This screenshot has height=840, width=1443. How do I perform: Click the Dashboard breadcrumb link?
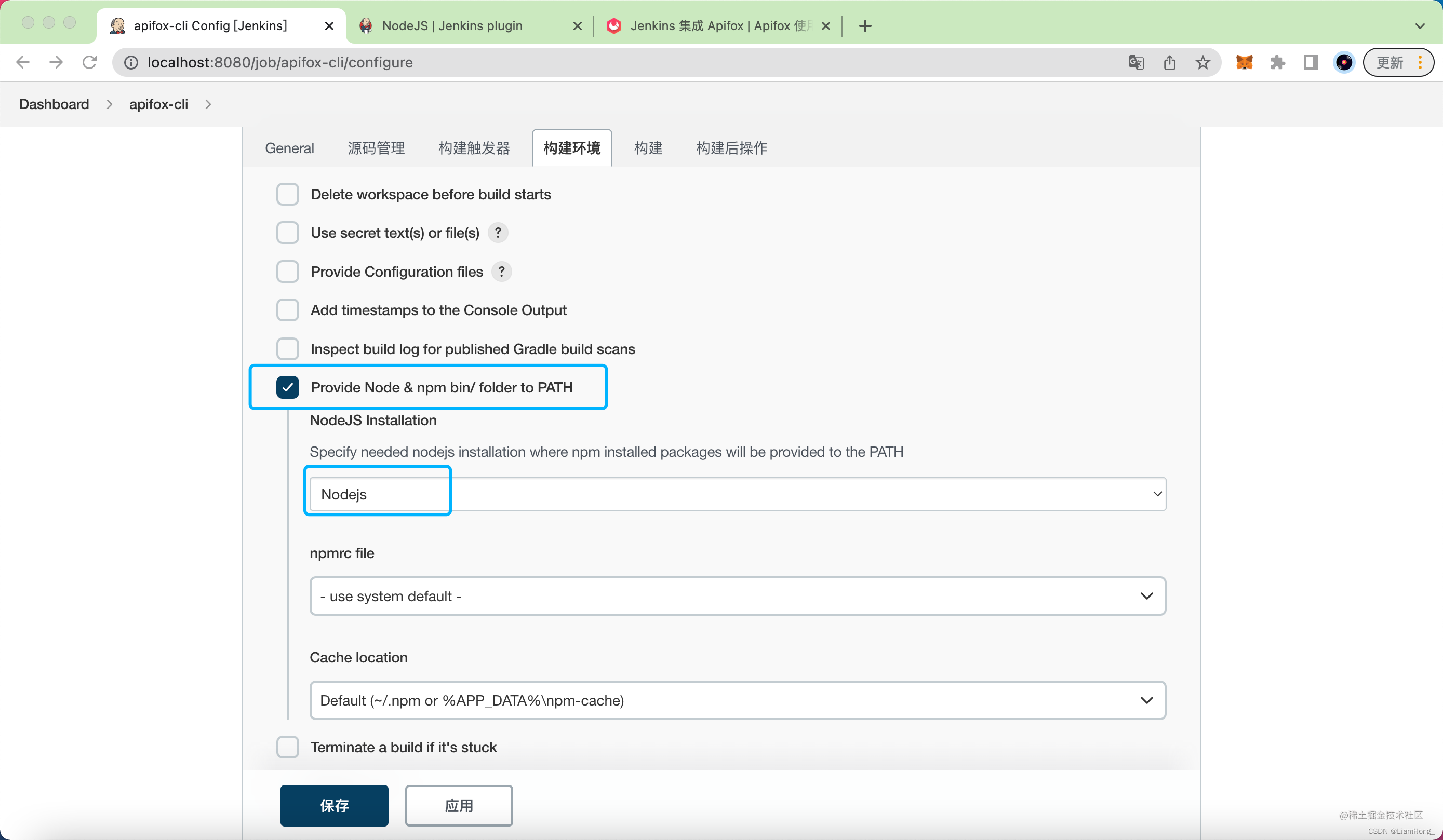pyautogui.click(x=54, y=104)
